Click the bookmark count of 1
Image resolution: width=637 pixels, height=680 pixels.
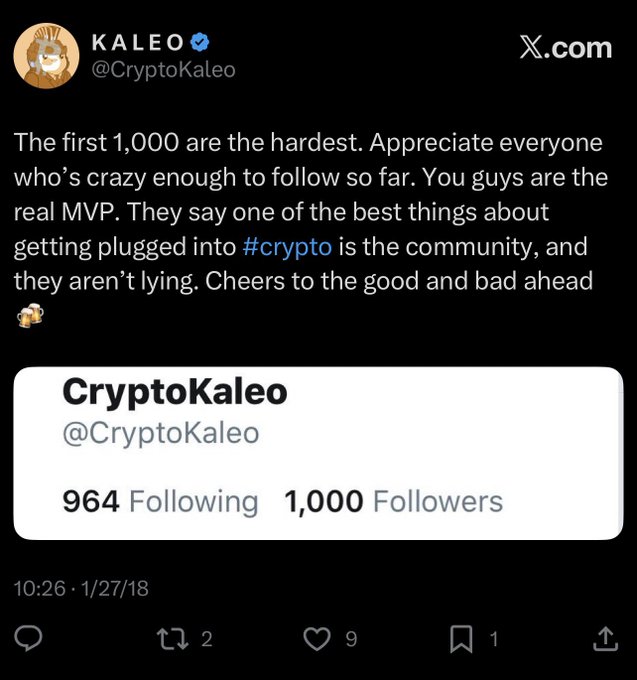coord(492,639)
